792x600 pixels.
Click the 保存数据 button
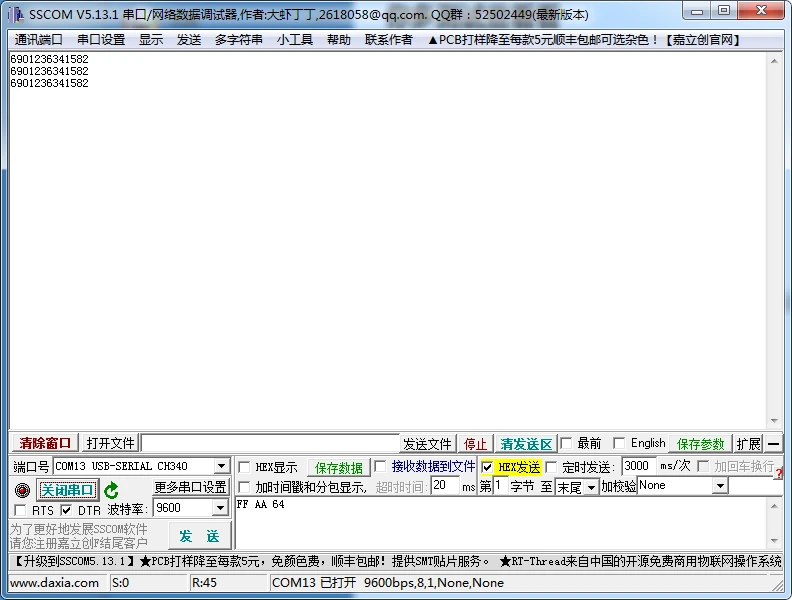338,468
